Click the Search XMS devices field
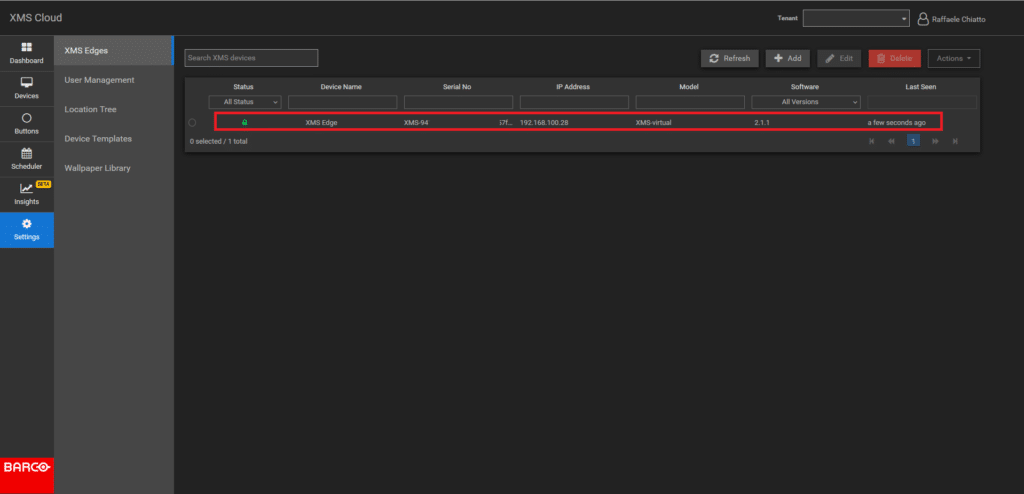 tap(251, 58)
